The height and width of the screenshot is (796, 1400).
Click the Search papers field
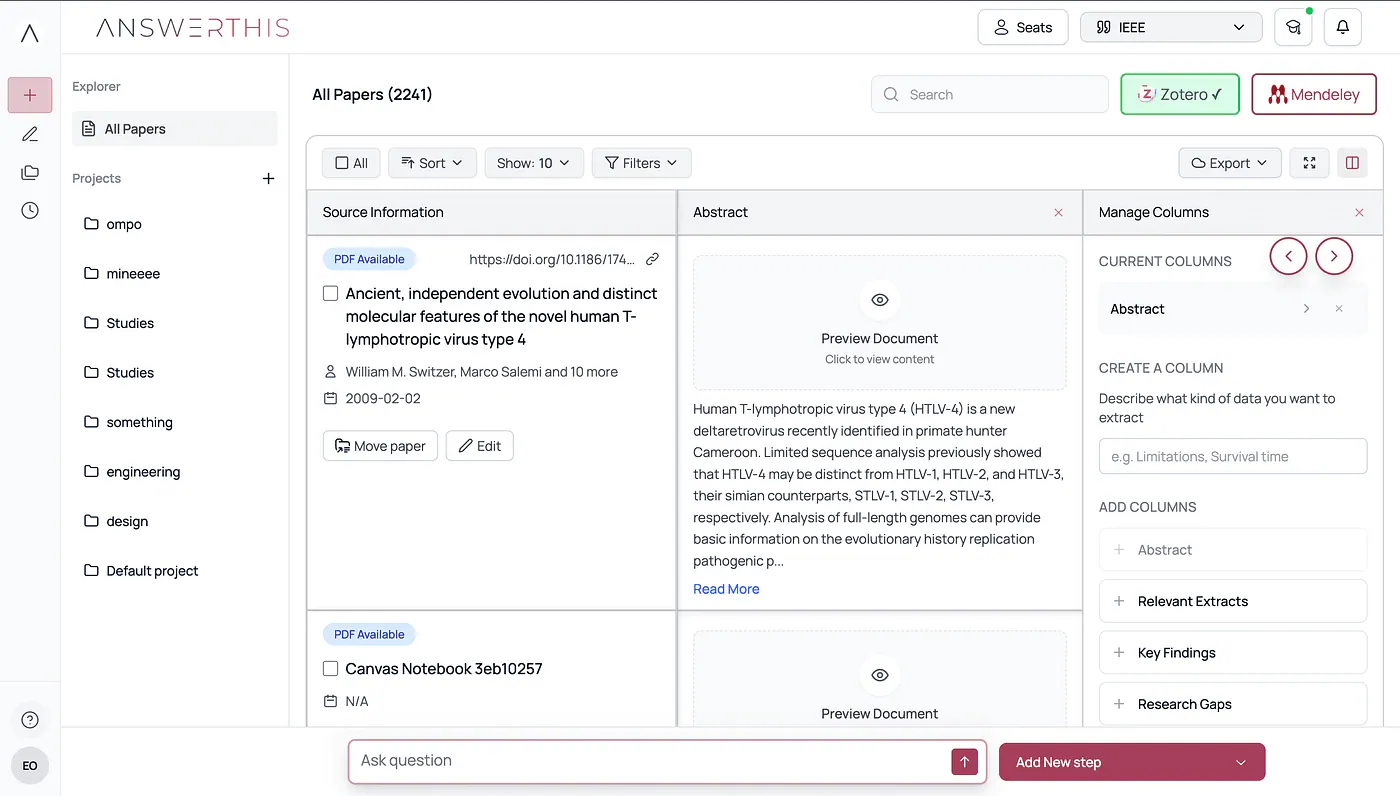990,94
